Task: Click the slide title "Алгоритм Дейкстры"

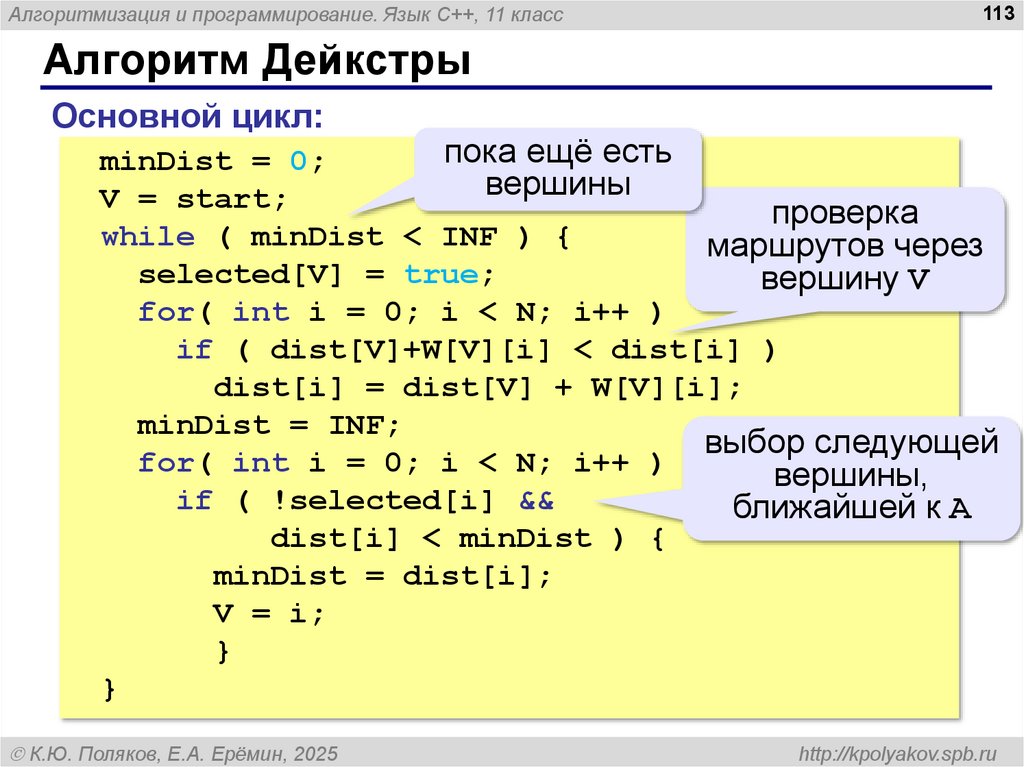Action: pyautogui.click(x=256, y=62)
